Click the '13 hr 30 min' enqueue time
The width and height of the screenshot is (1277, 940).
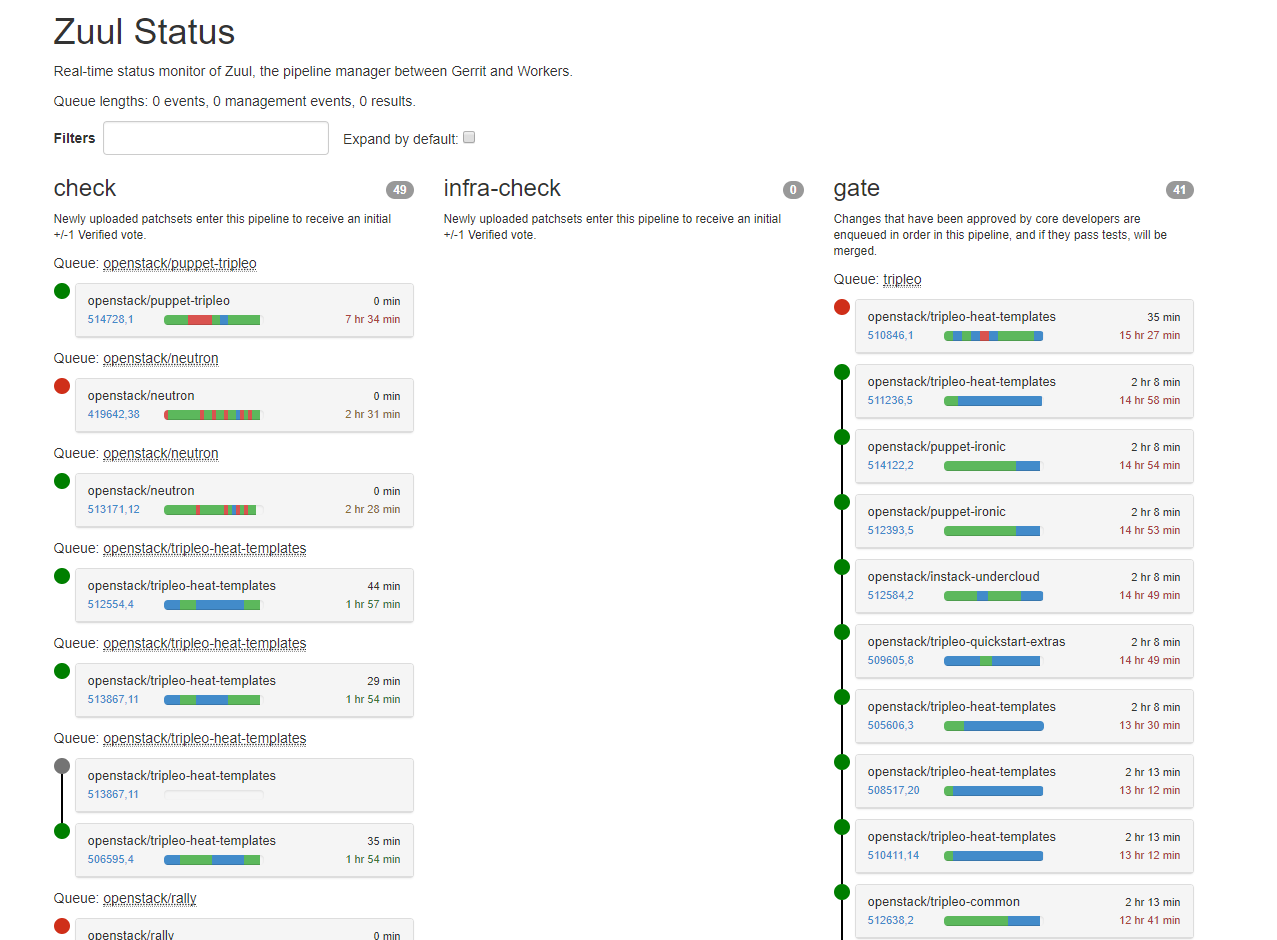tap(1150, 725)
